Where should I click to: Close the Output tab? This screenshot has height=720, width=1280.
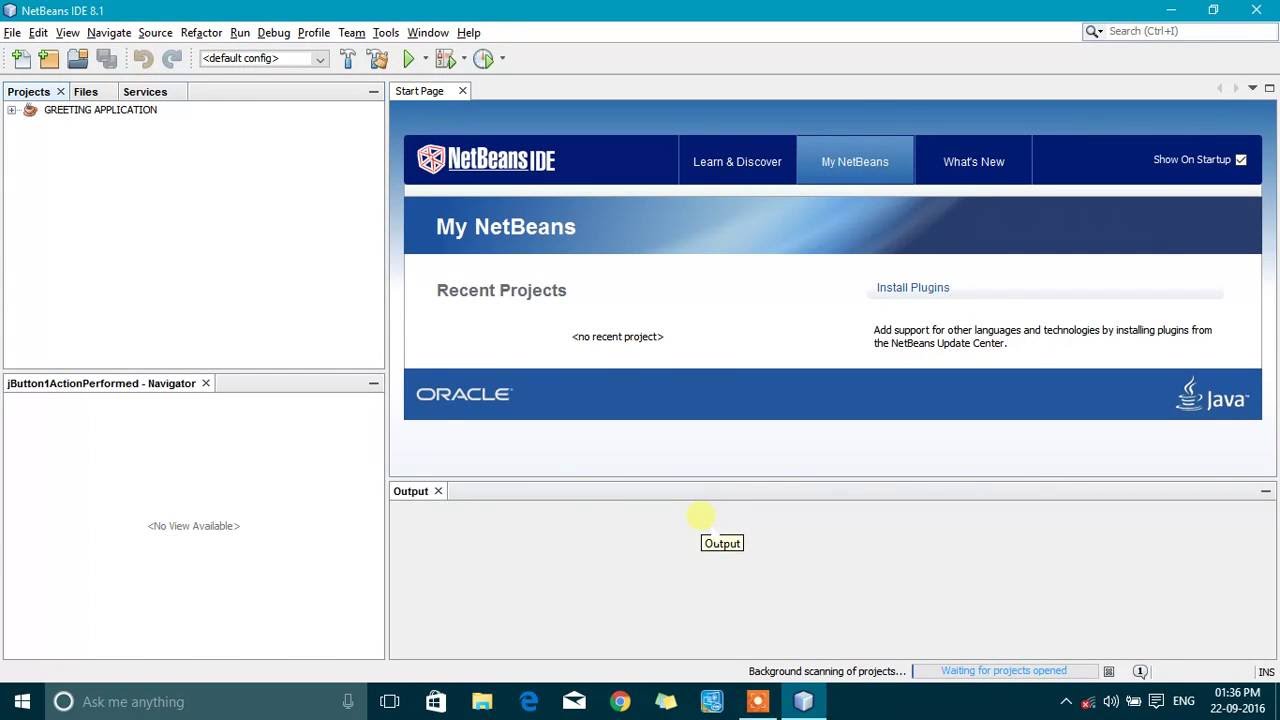click(x=438, y=491)
